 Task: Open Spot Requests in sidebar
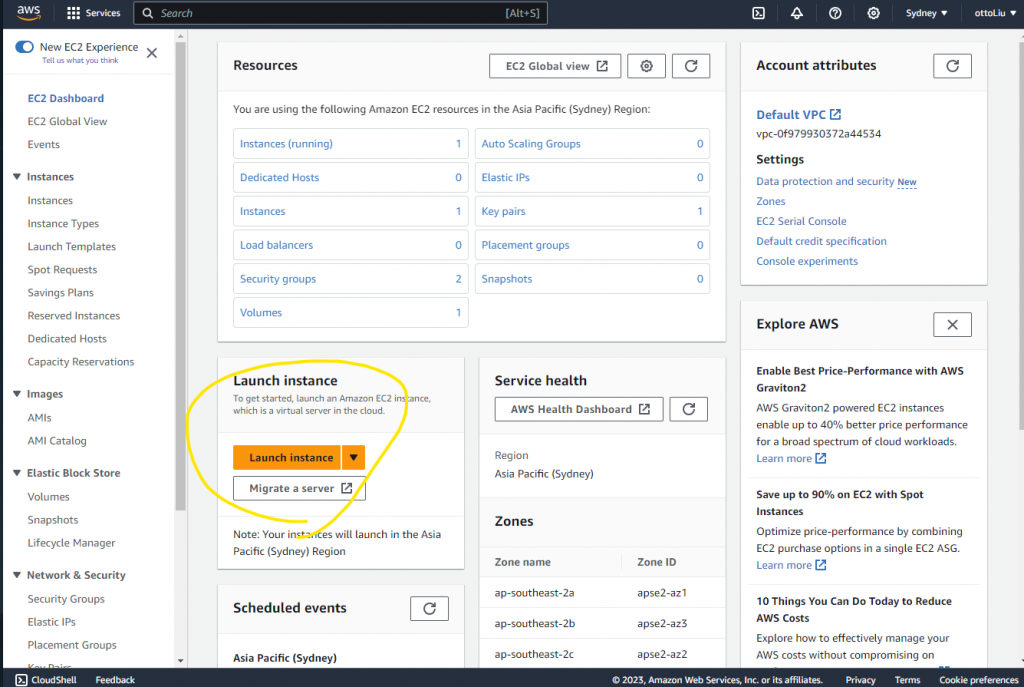tap(62, 270)
